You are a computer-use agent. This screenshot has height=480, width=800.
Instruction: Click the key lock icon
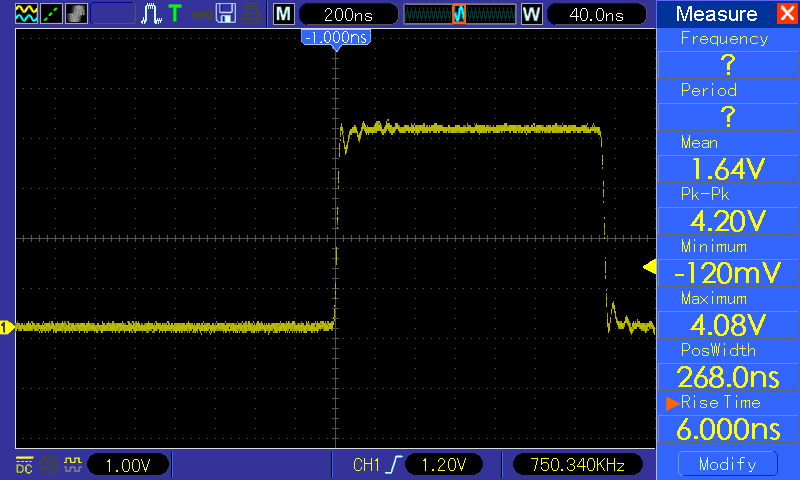pyautogui.click(x=202, y=14)
